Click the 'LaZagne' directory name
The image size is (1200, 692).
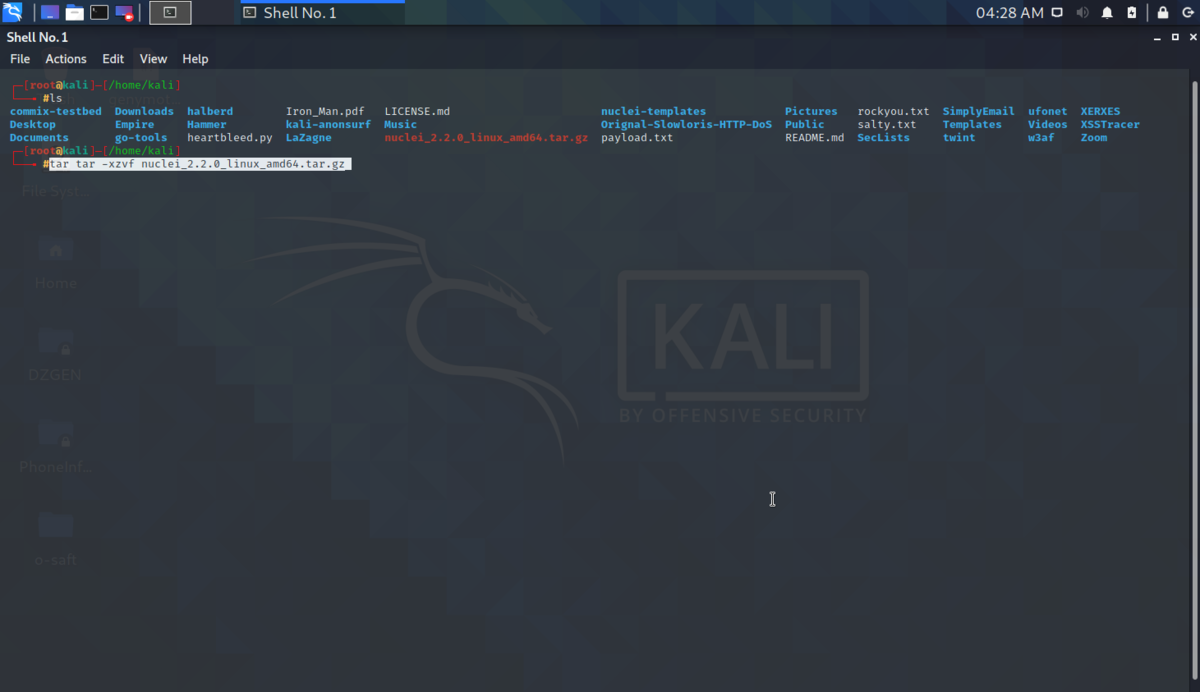point(309,137)
